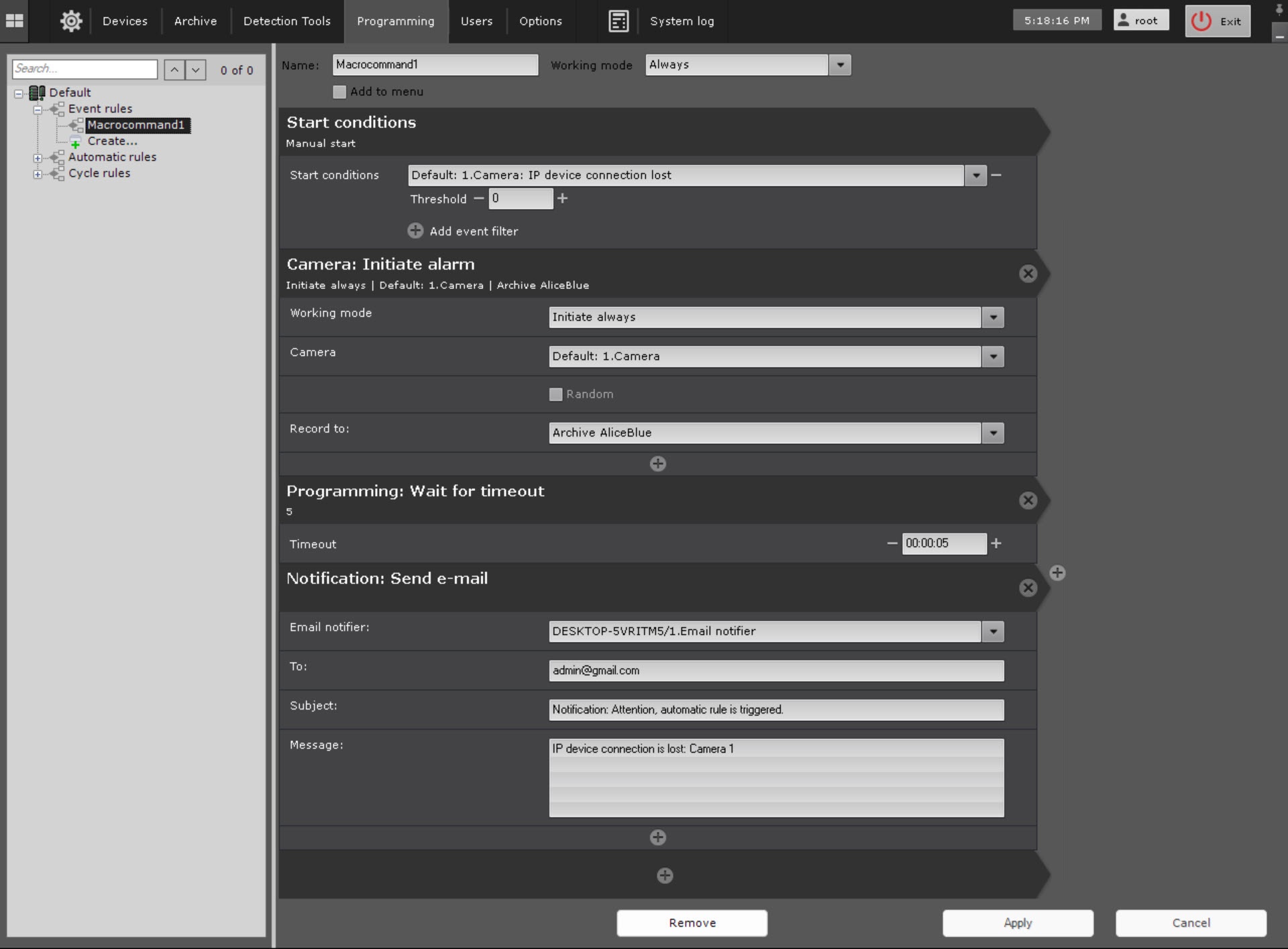Open the Record to Archive AliceBlue dropdown
The image size is (1288, 949).
click(993, 433)
